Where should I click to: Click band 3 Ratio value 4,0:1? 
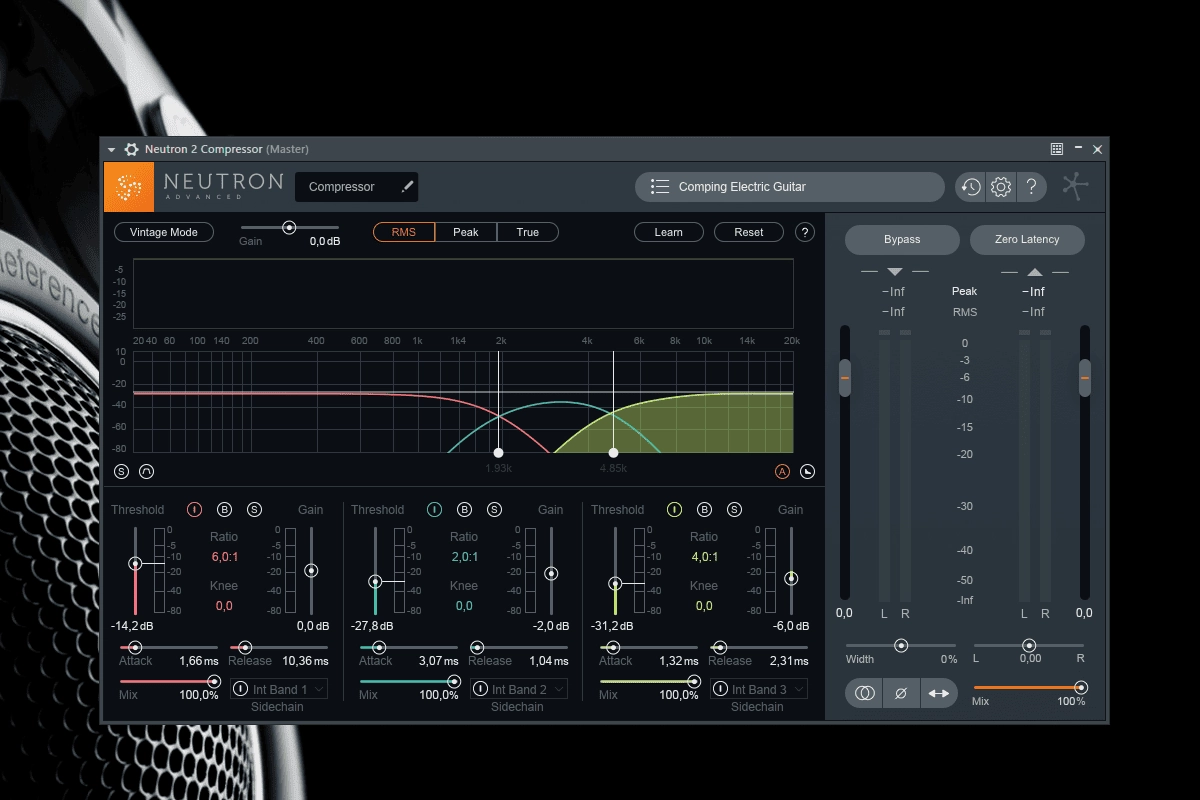tap(704, 557)
